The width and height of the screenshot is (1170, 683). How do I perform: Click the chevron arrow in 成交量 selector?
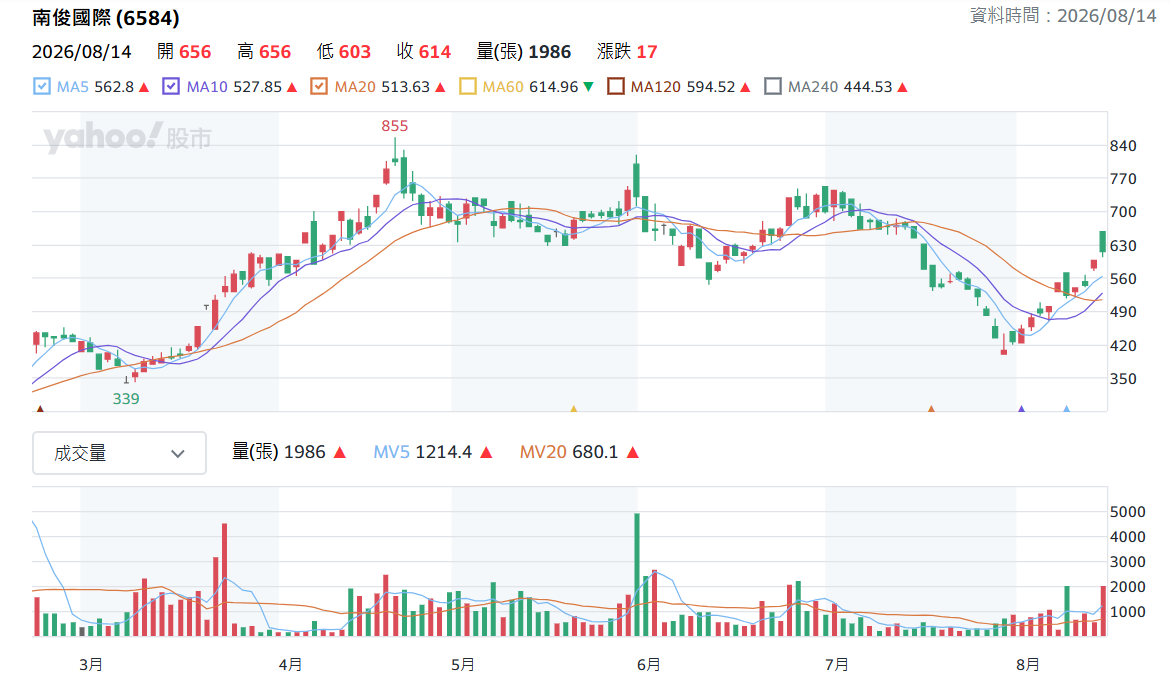tap(178, 454)
